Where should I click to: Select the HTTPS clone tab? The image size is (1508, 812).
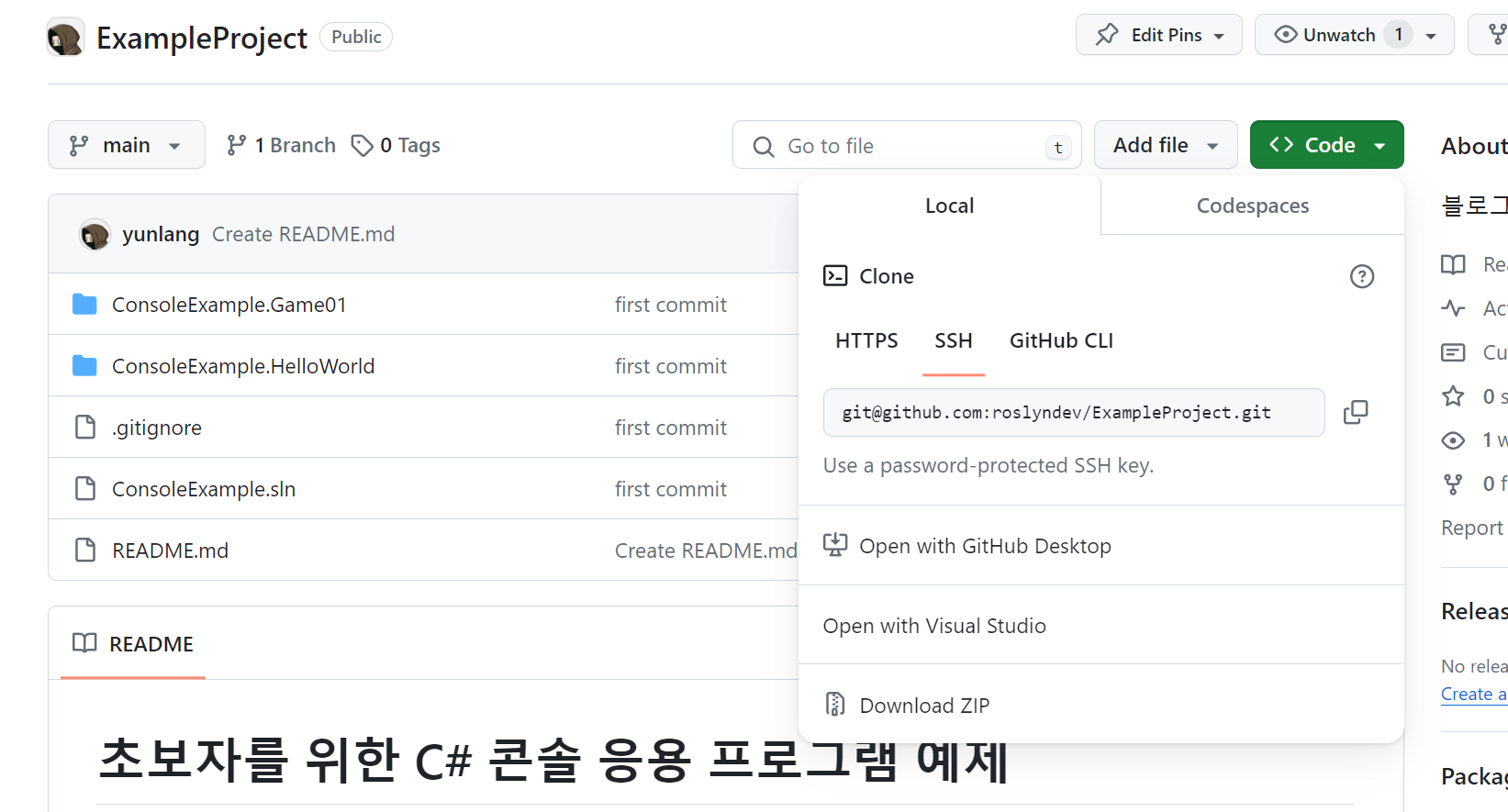tap(866, 340)
